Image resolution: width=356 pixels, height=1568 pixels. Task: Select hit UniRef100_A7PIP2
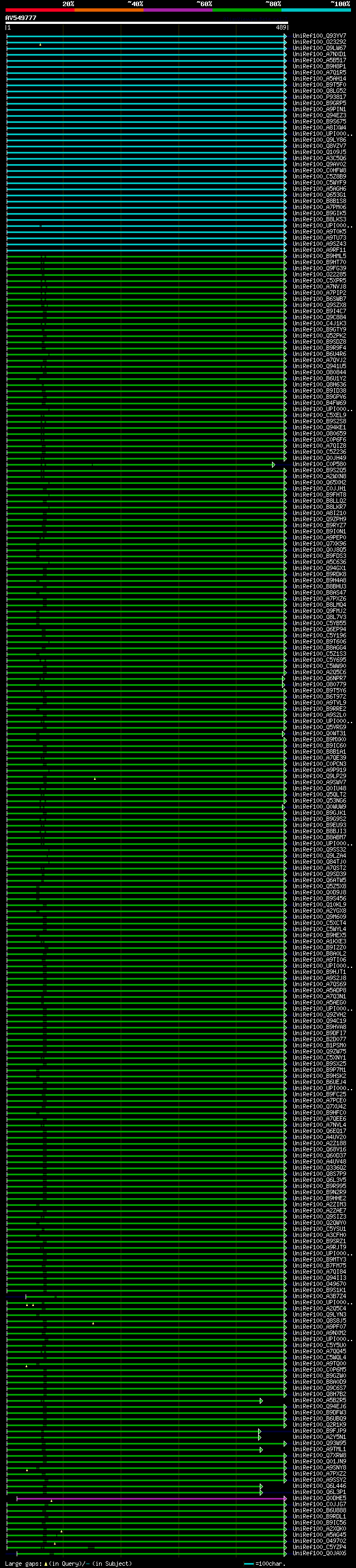pos(319,293)
